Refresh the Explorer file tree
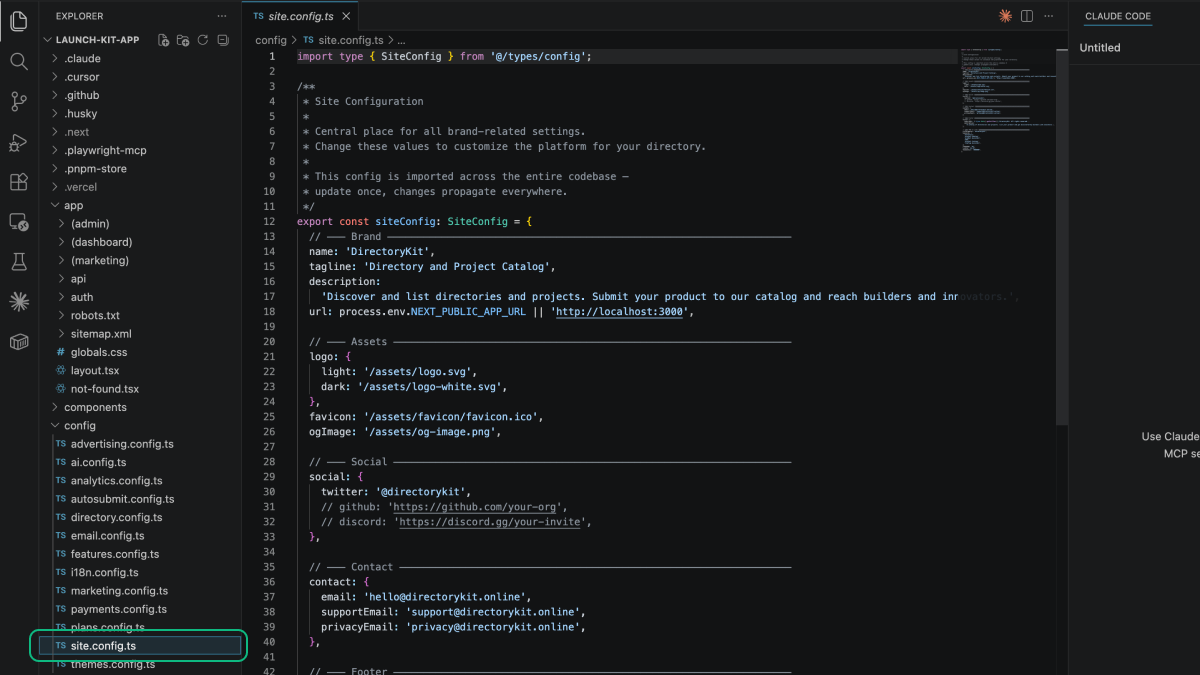The width and height of the screenshot is (1200, 675). (202, 40)
